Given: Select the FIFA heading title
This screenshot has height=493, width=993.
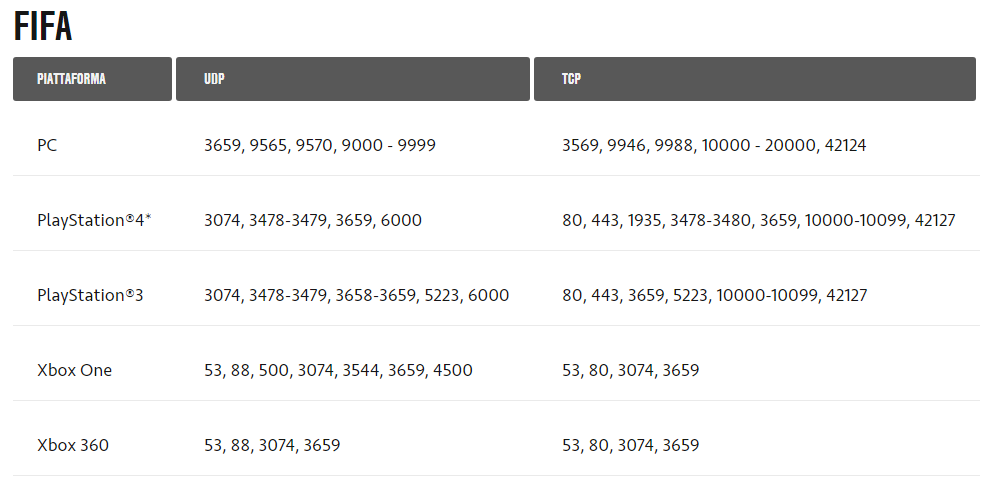Looking at the screenshot, I should pyautogui.click(x=43, y=27).
